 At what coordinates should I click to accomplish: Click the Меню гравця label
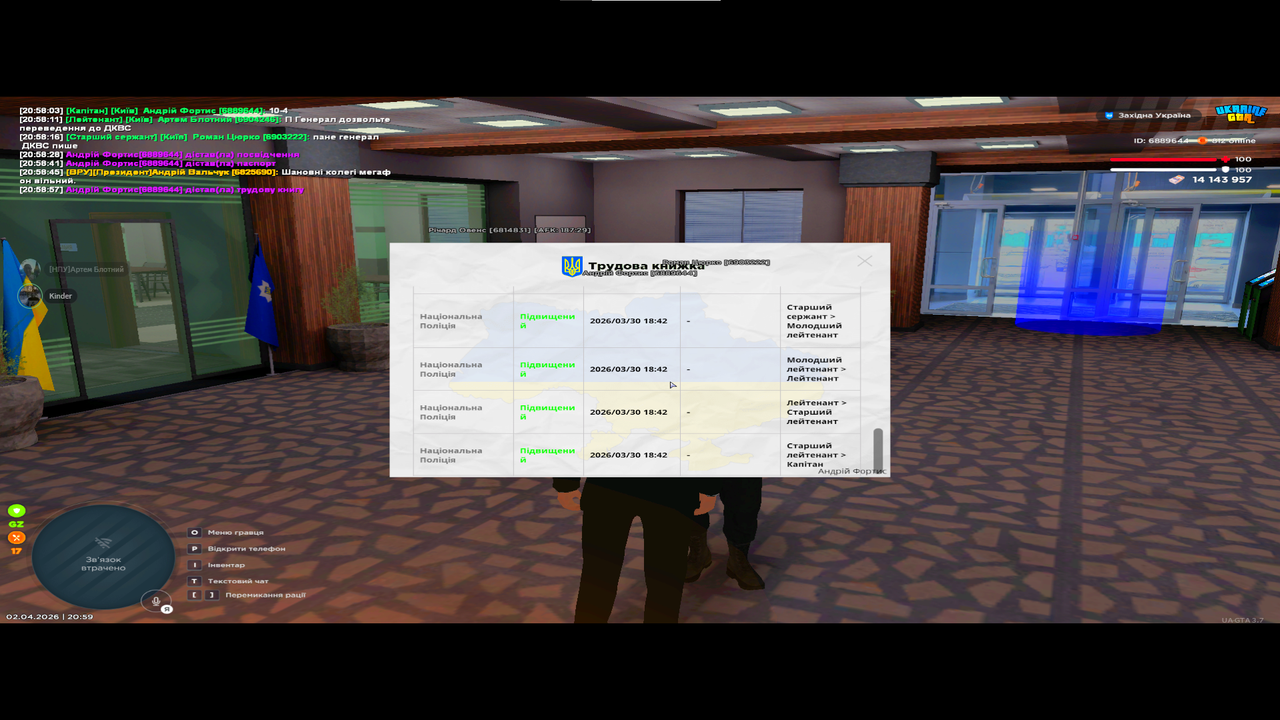(236, 532)
